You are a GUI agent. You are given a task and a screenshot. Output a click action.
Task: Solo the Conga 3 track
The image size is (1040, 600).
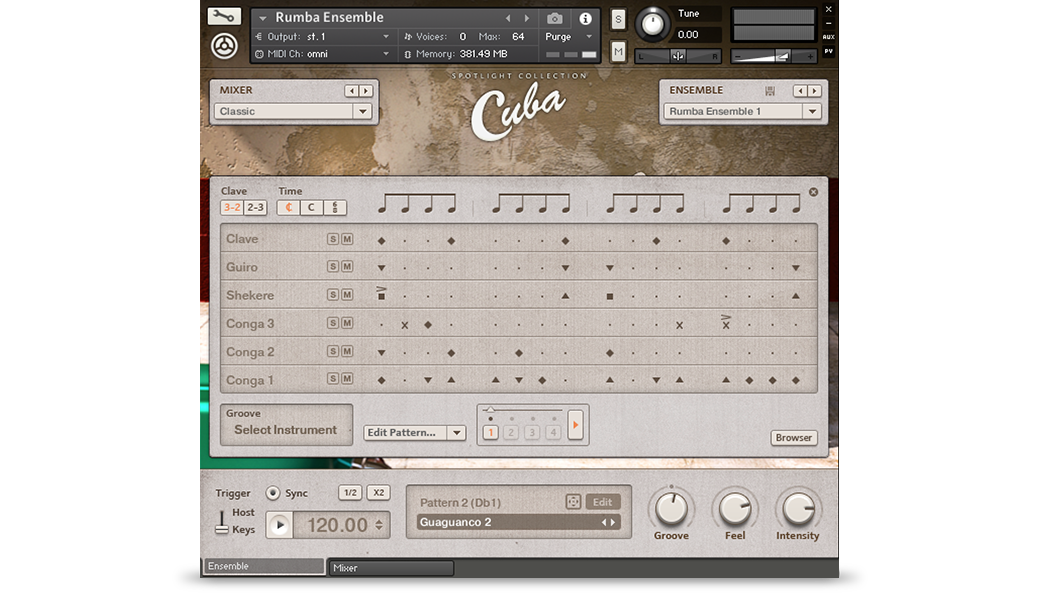[333, 323]
